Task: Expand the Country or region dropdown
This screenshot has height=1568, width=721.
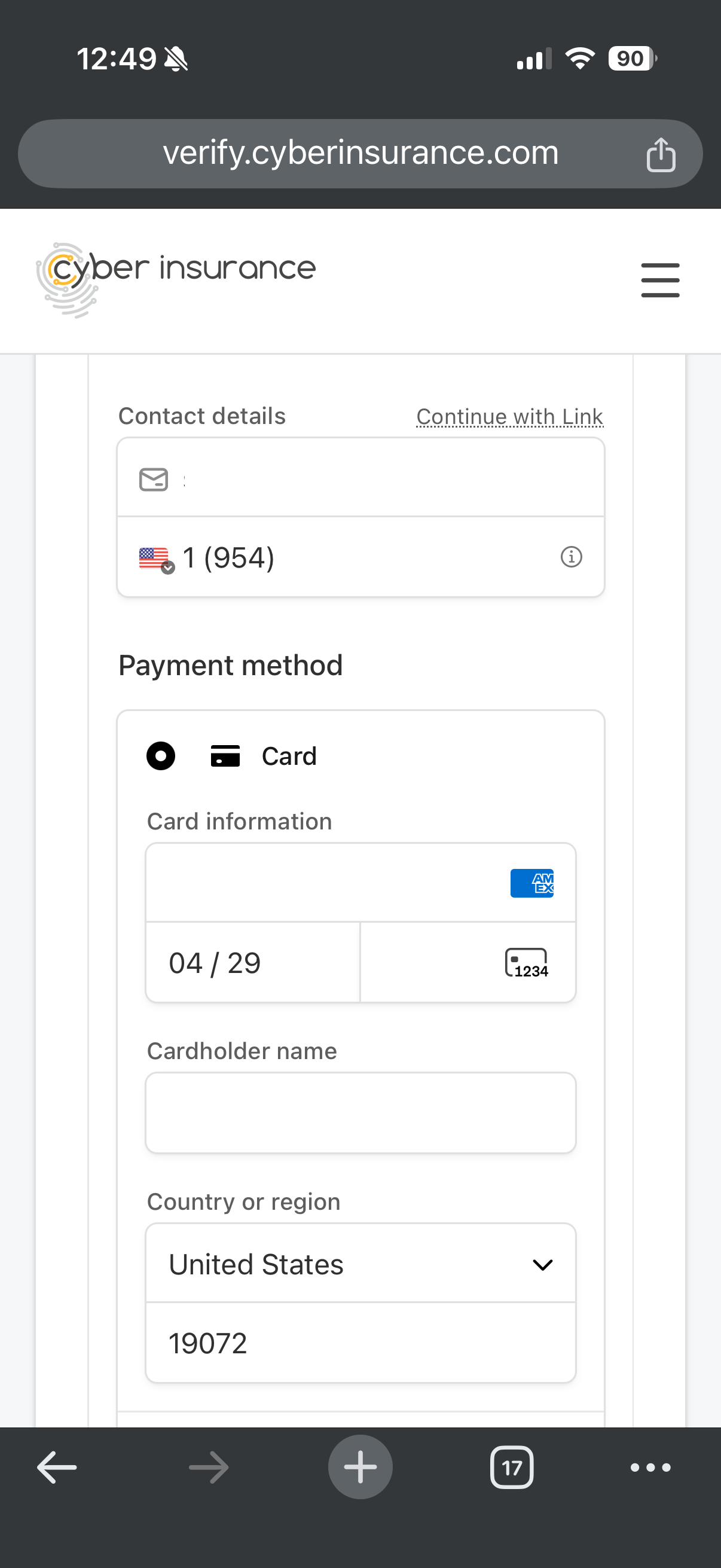Action: (x=543, y=1264)
